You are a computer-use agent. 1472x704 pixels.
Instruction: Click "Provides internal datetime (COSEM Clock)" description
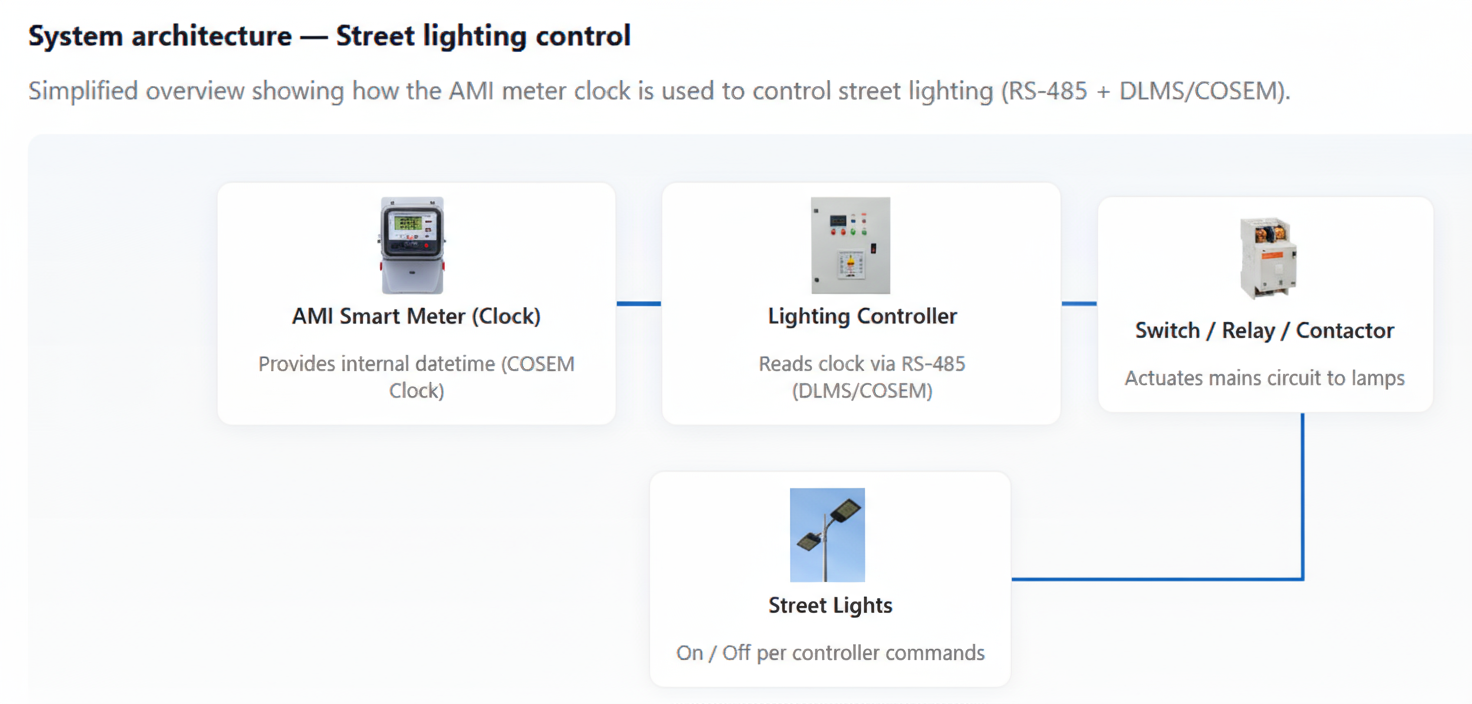(x=416, y=377)
